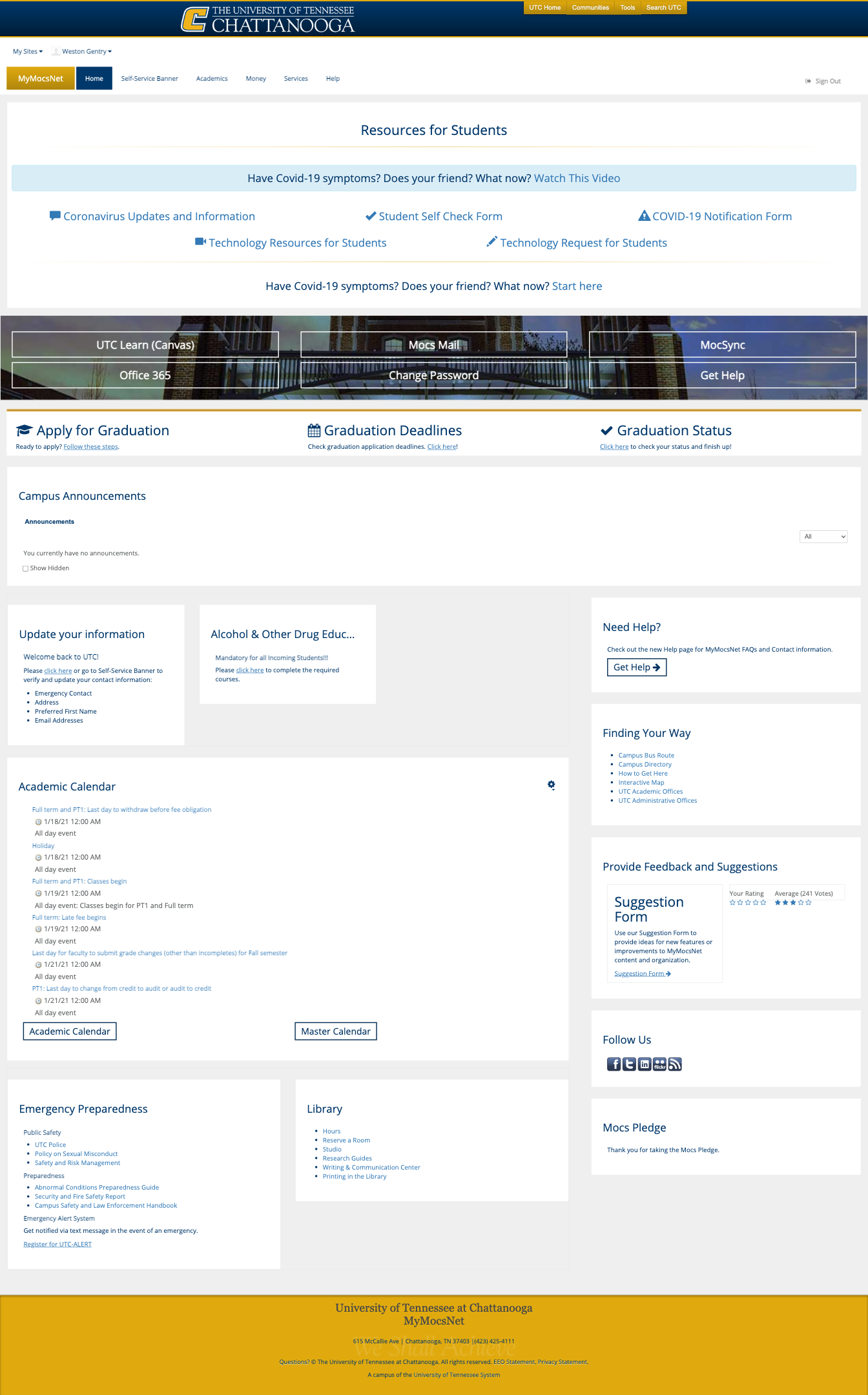This screenshot has height=1395, width=868.
Task: Open the Twitter icon under Follow Us
Action: [629, 1064]
